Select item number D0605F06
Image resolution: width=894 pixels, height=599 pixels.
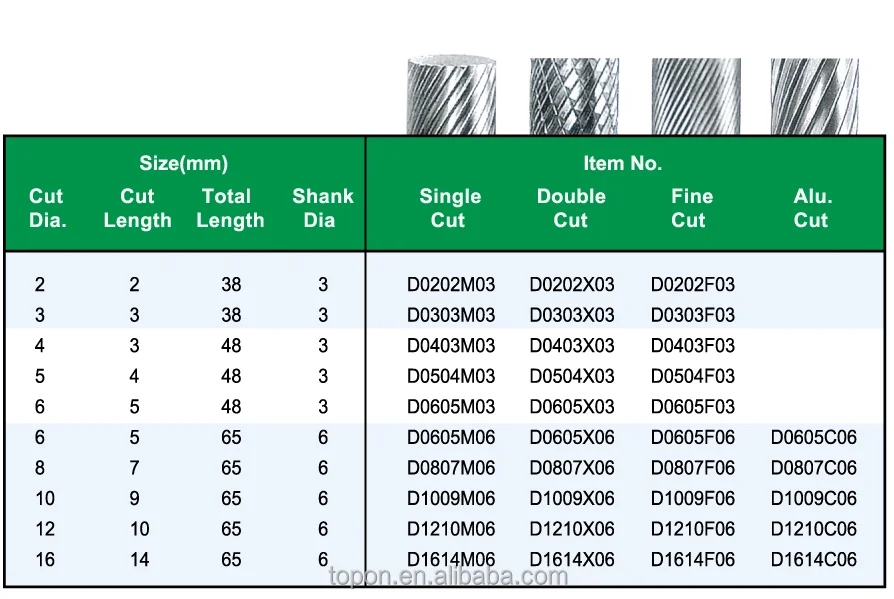pyautogui.click(x=693, y=437)
